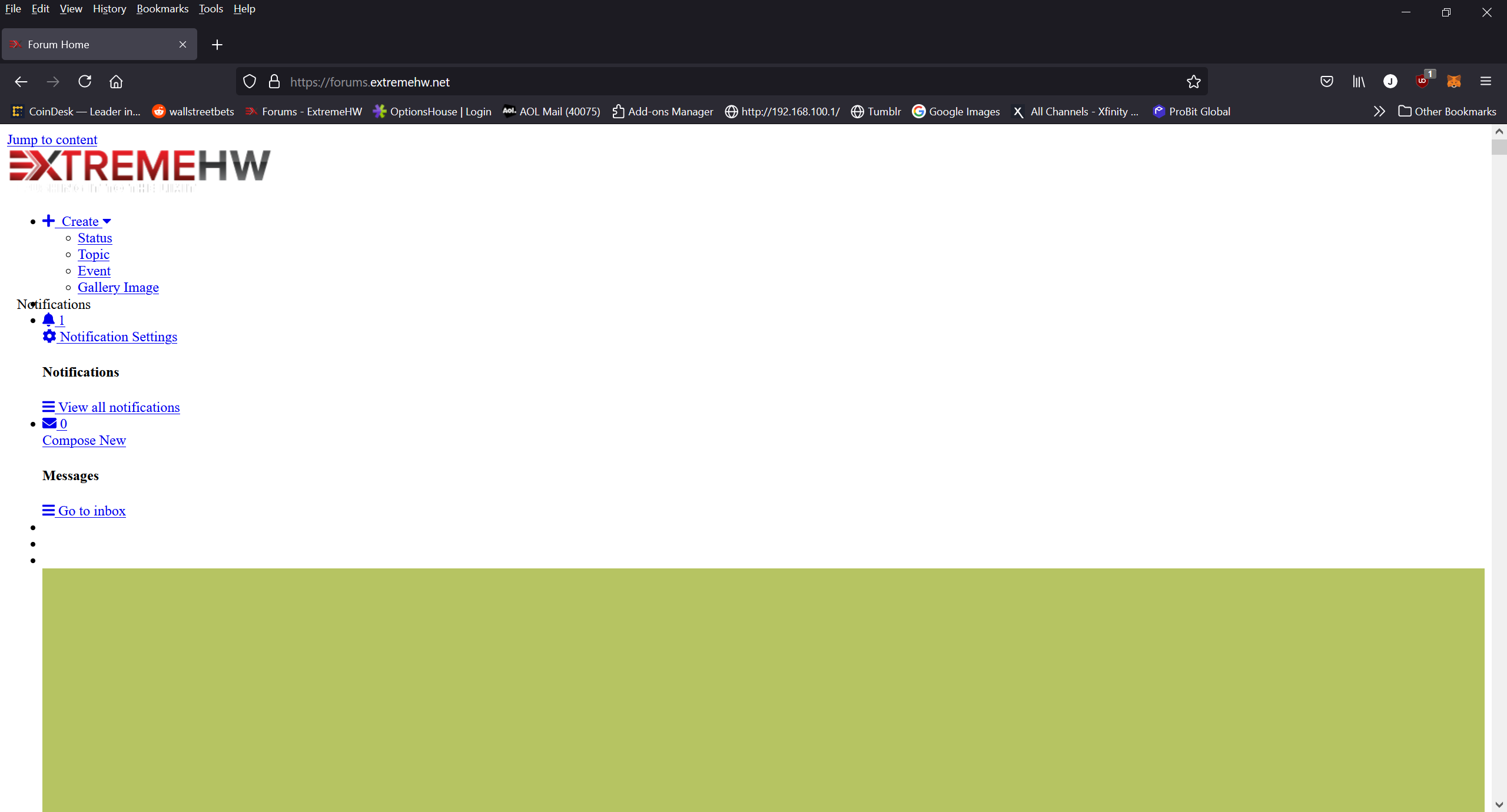Open the Library icon in toolbar
The image size is (1507, 812).
[x=1359, y=82]
